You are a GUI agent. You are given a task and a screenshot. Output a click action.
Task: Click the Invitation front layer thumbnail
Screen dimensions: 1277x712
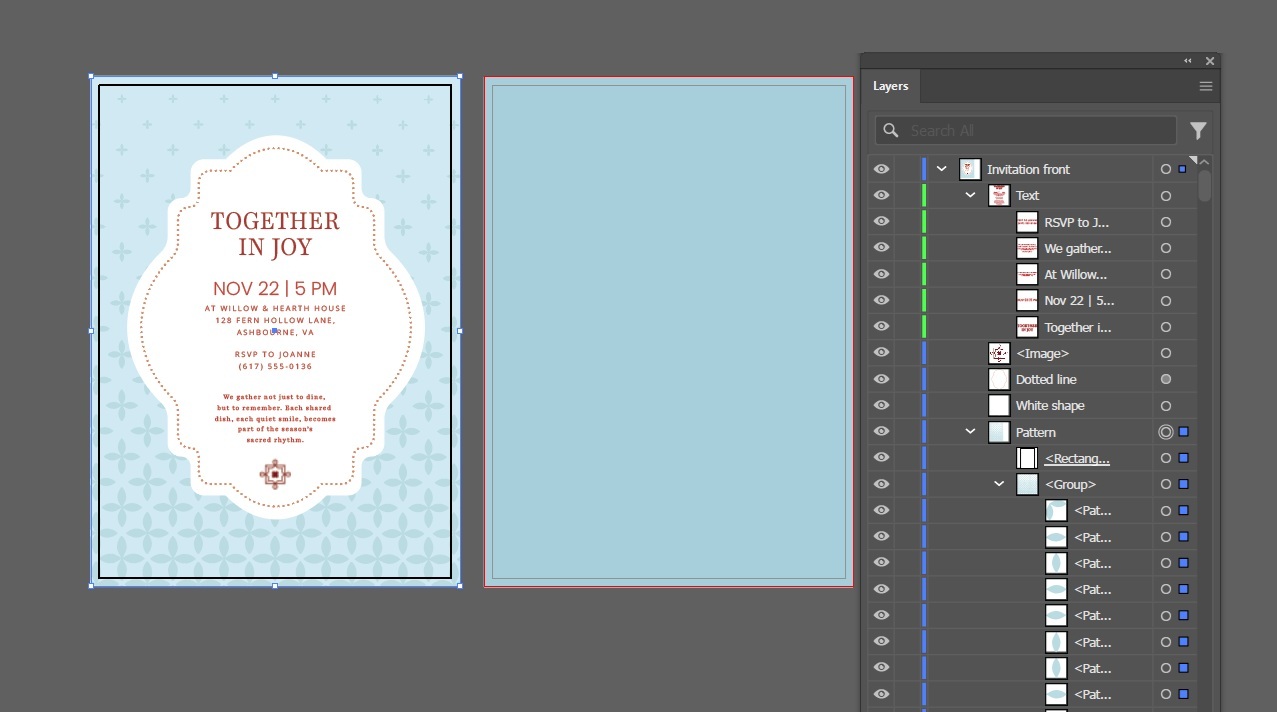click(969, 169)
